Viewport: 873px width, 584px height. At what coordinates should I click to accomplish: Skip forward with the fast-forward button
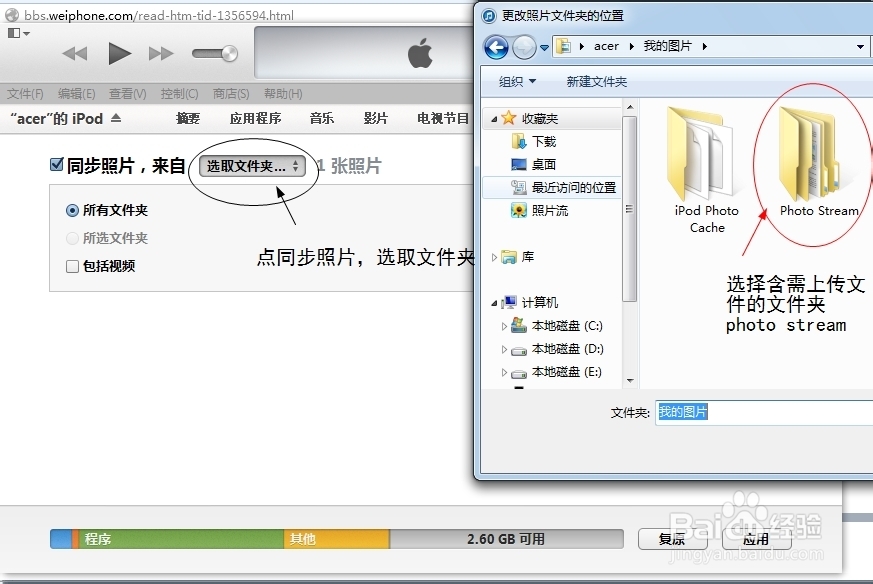(161, 53)
